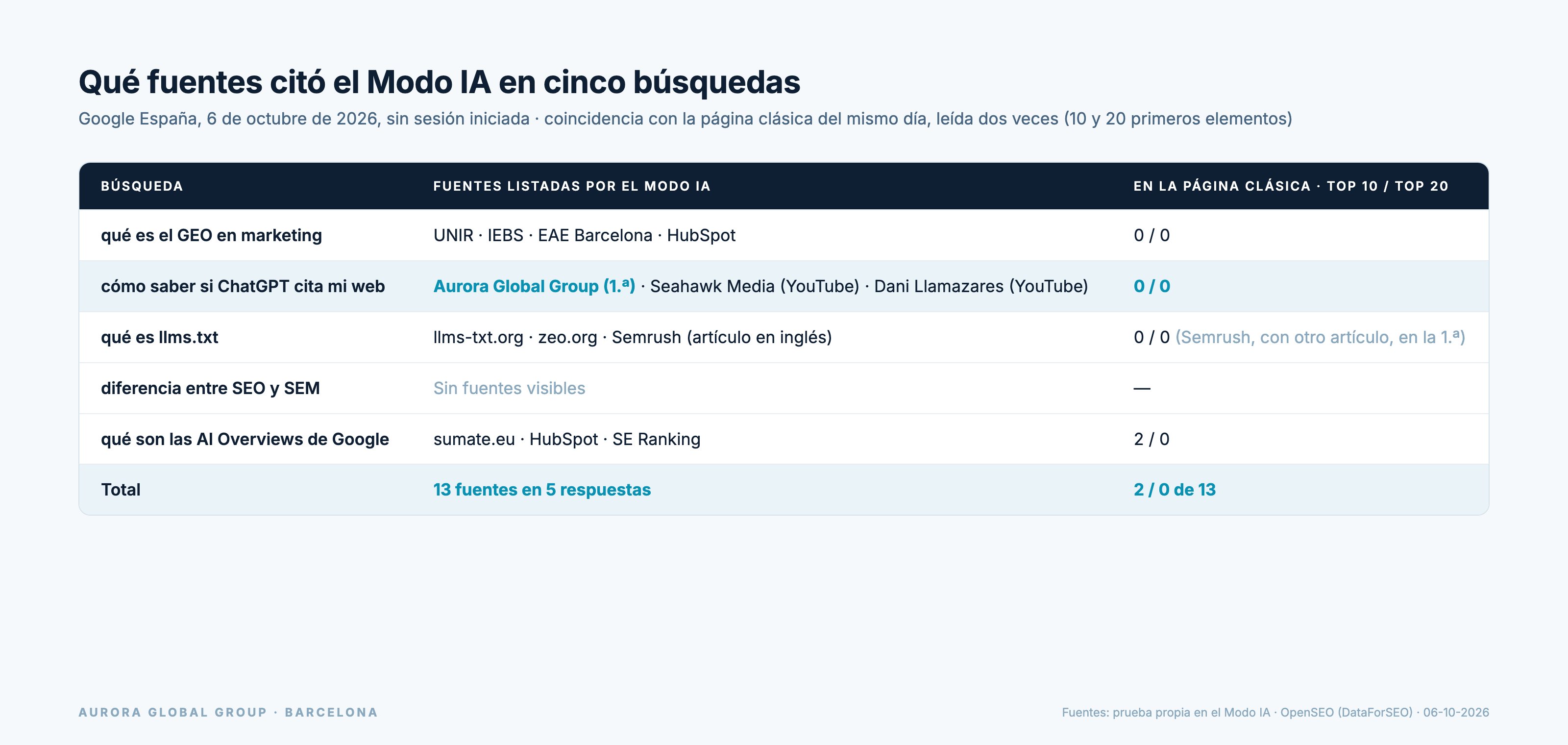
Task: Click the highlighted 'Aurora Global Group (1.ª)' text
Action: [534, 286]
